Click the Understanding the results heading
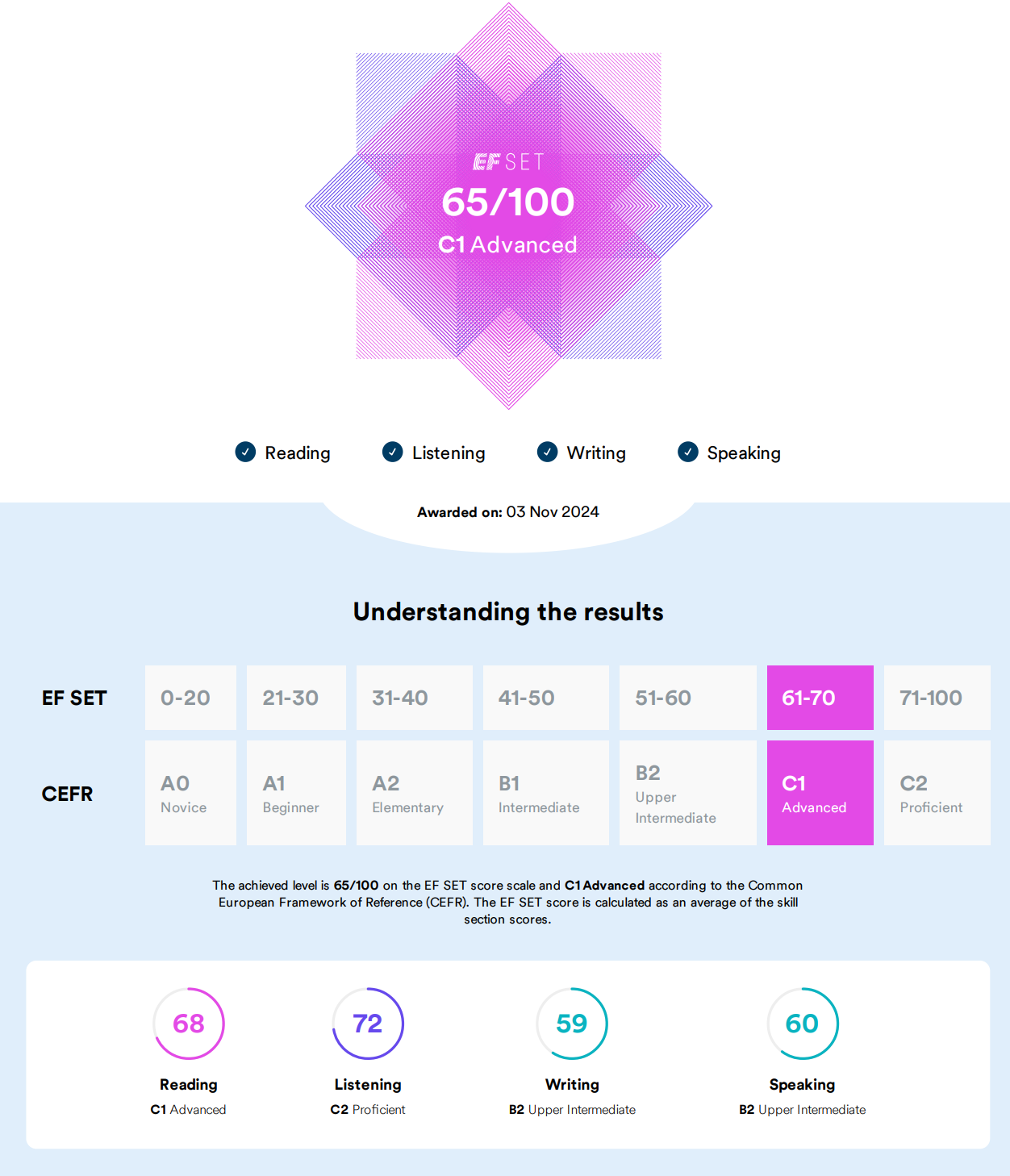 (x=508, y=612)
